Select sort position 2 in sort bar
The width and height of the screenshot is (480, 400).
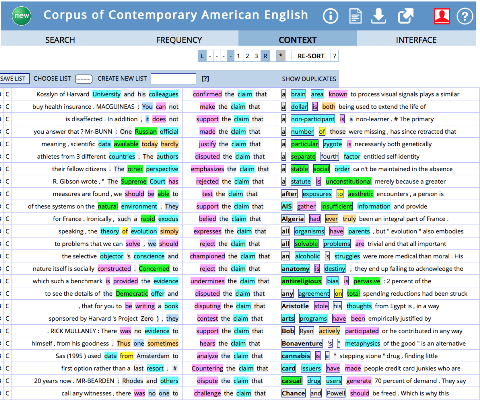click(247, 56)
